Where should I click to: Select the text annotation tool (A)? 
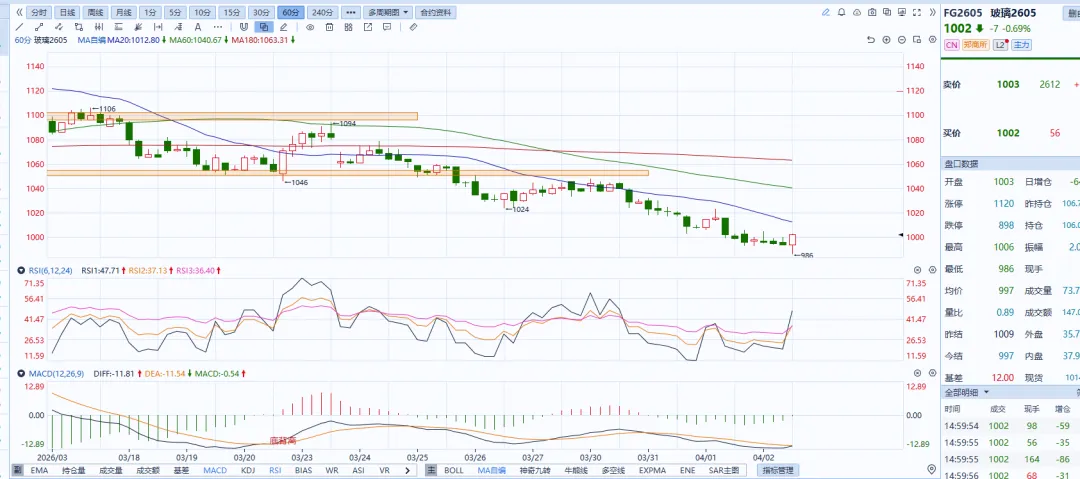point(198,27)
